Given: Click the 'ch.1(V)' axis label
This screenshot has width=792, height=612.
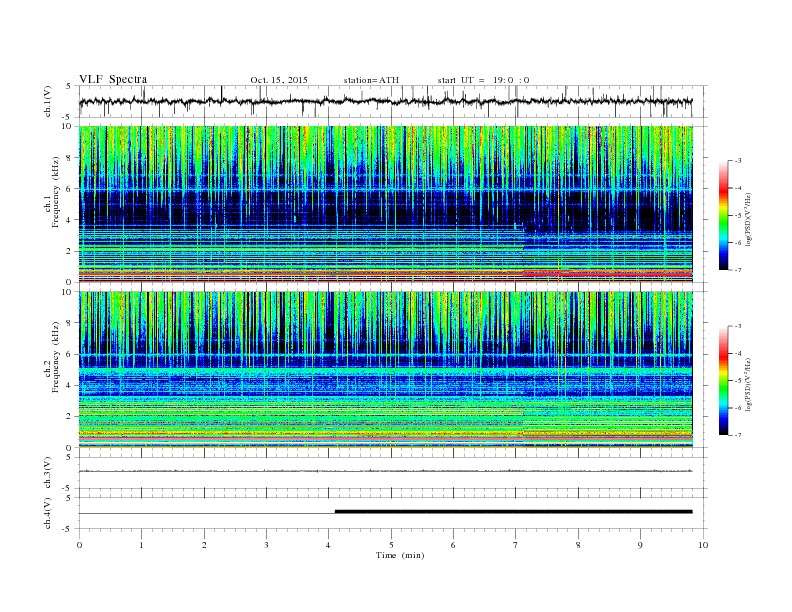Looking at the screenshot, I should point(47,101).
